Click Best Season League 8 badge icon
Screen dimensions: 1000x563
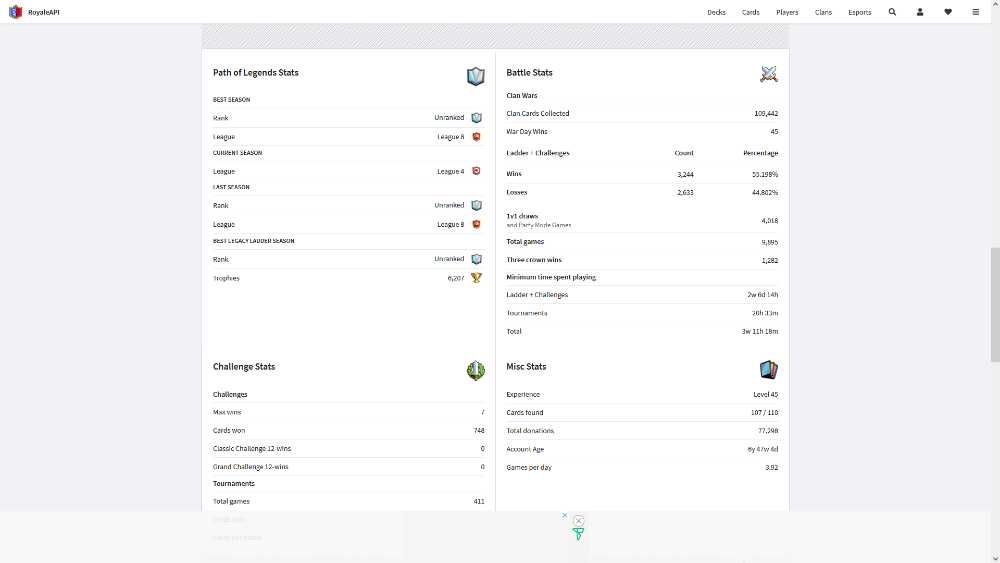pyautogui.click(x=476, y=136)
